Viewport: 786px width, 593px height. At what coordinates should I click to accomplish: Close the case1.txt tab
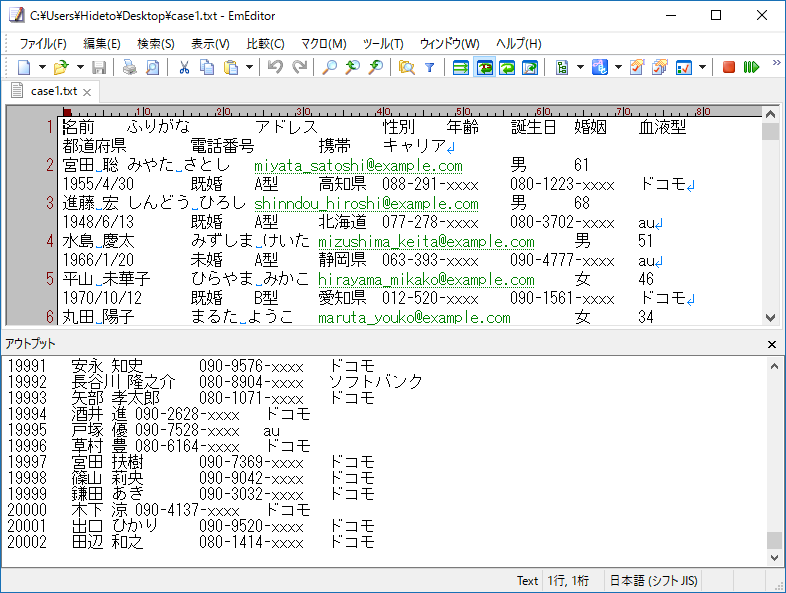pyautogui.click(x=87, y=92)
